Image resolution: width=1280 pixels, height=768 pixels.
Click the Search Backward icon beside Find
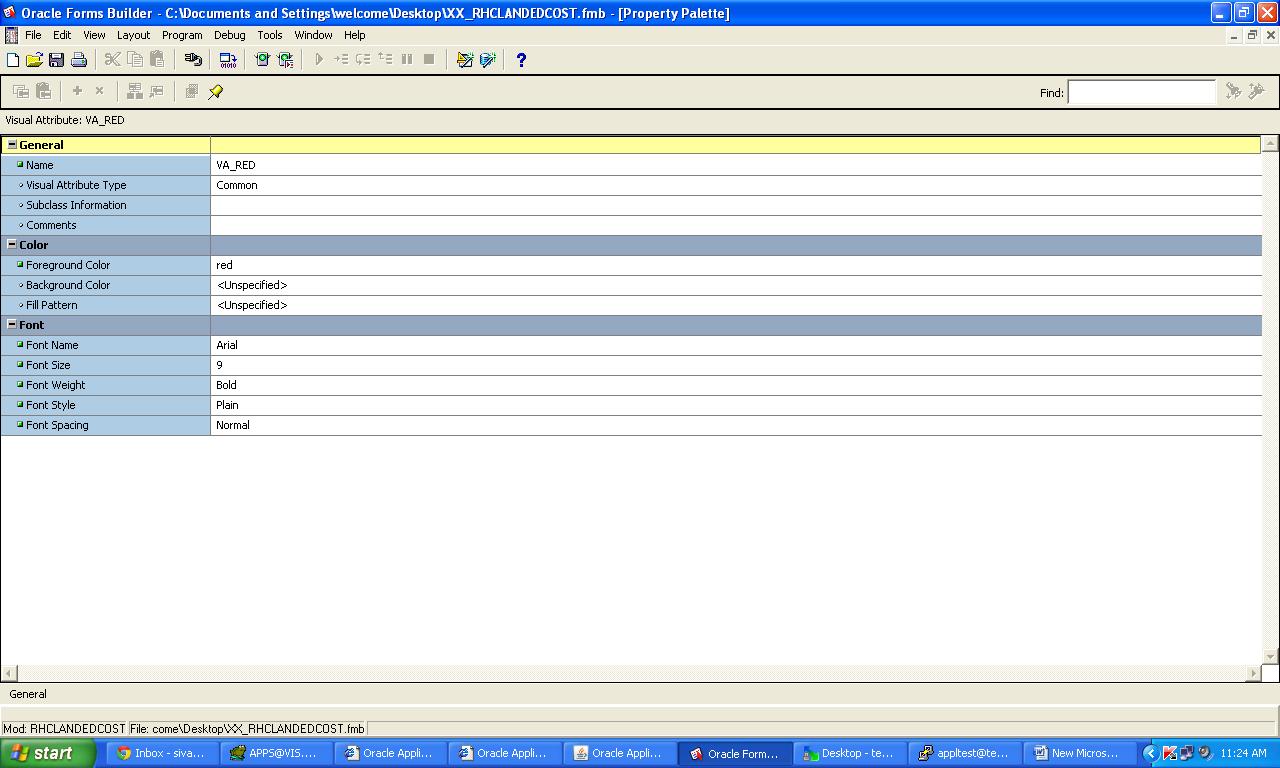[x=1257, y=91]
